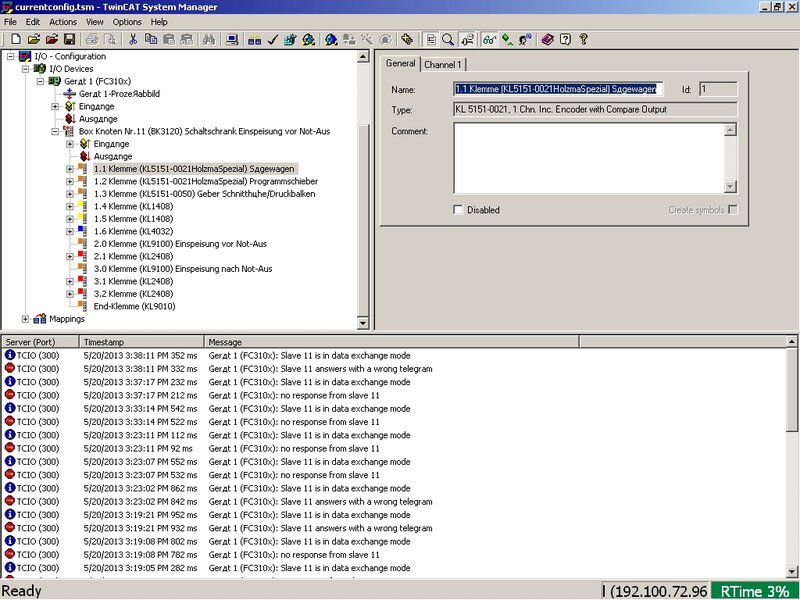Click the New document toolbar icon
This screenshot has width=800, height=600.
[17, 40]
